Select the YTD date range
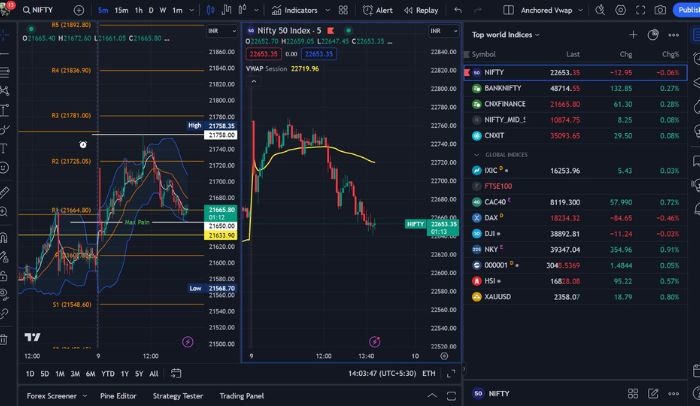700x406 pixels. pyautogui.click(x=107, y=374)
